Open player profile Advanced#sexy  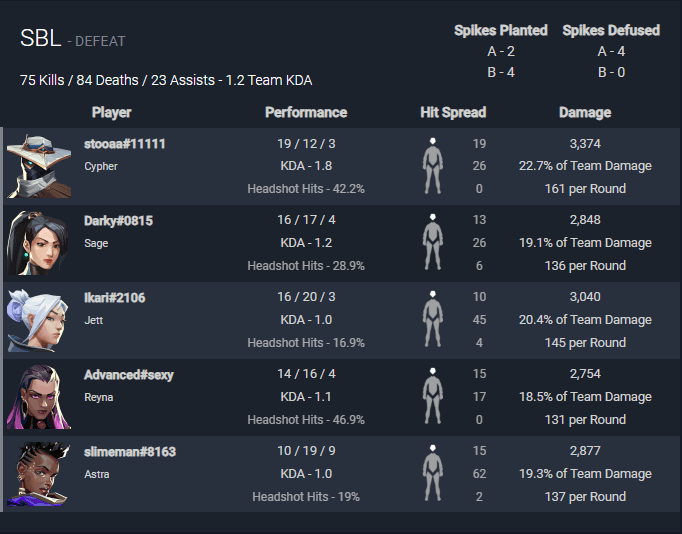click(129, 375)
